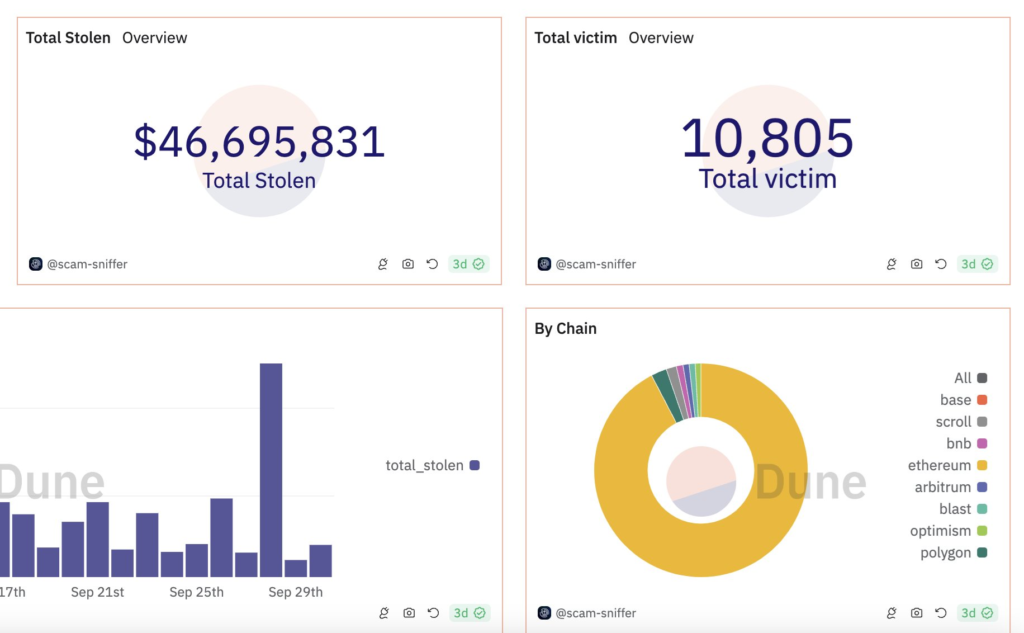The image size is (1024, 633).
Task: Capture screenshot of the Total victim widget
Action: point(917,264)
